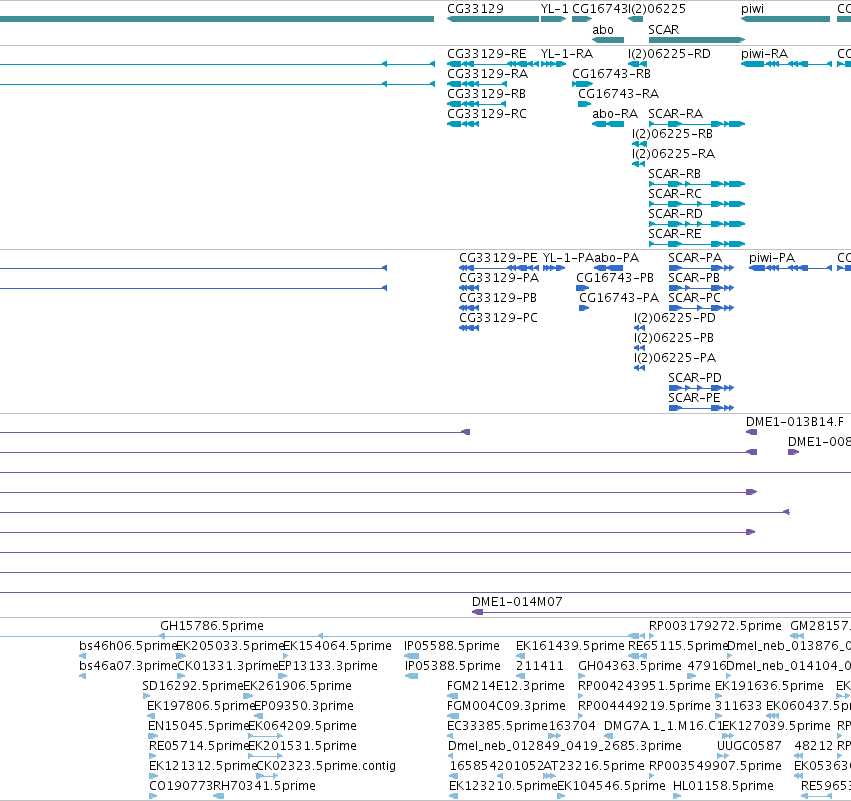Click the CG16743-RA transcript label
Viewport: 851px width, 801px height.
618,94
